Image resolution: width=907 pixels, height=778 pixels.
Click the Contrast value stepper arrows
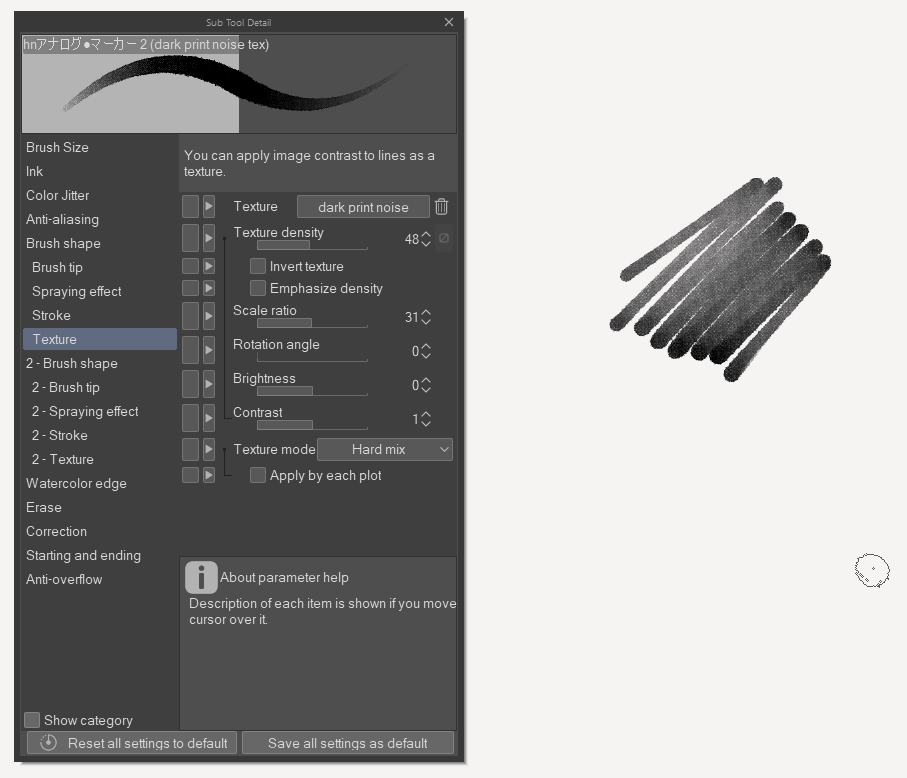click(426, 419)
